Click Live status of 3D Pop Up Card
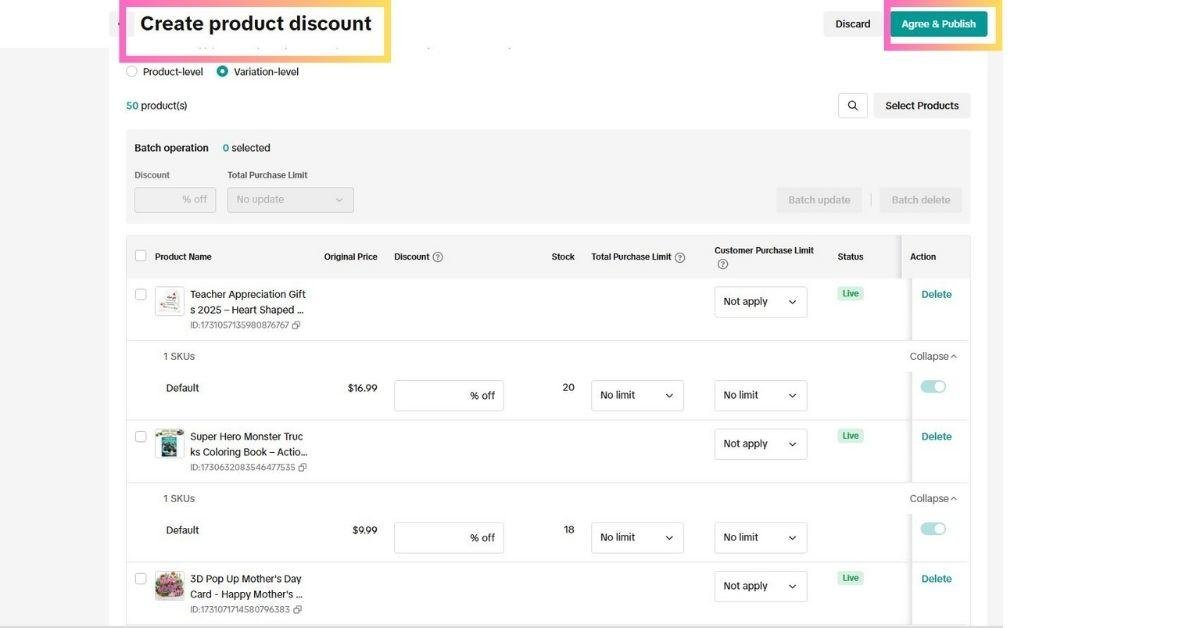This screenshot has height=628, width=1200. [x=851, y=577]
